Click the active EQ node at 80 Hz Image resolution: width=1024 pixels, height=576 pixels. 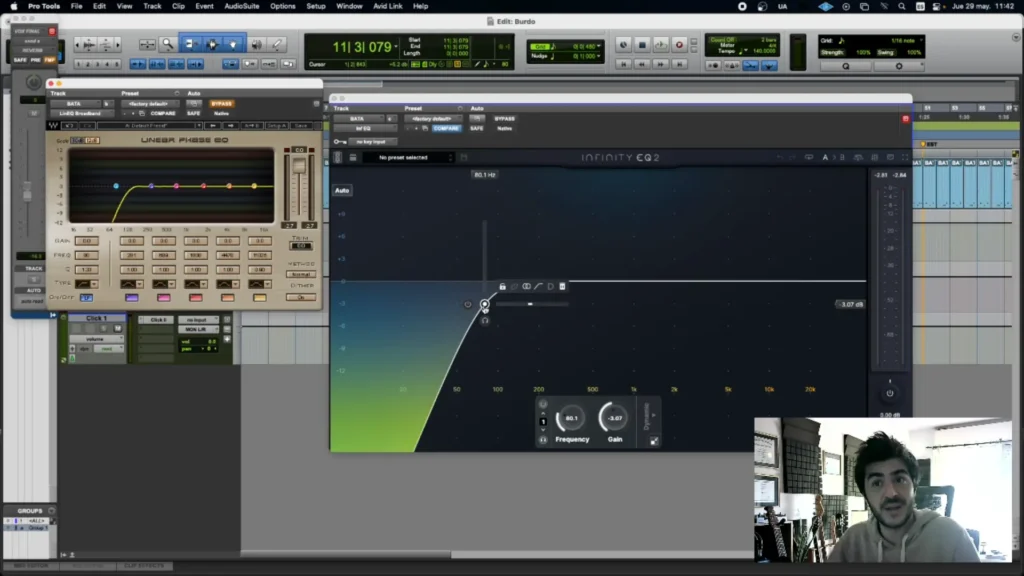point(485,304)
